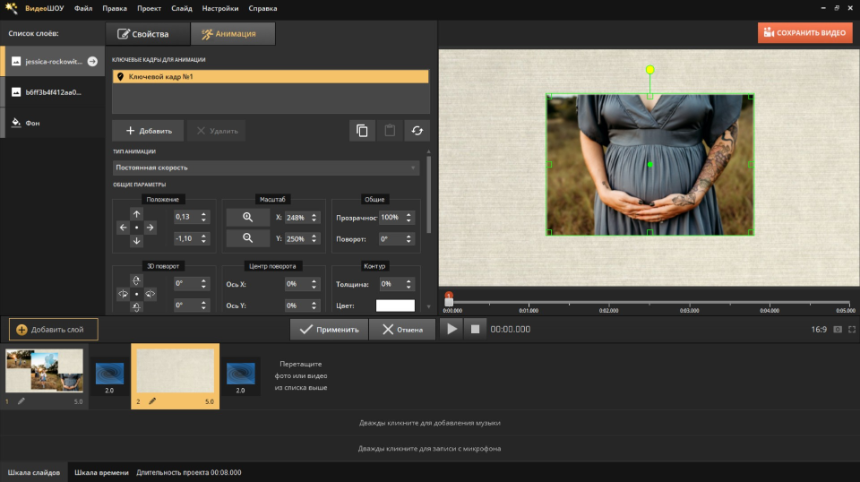Click the green center point of image
This screenshot has width=860, height=482.
tap(650, 165)
